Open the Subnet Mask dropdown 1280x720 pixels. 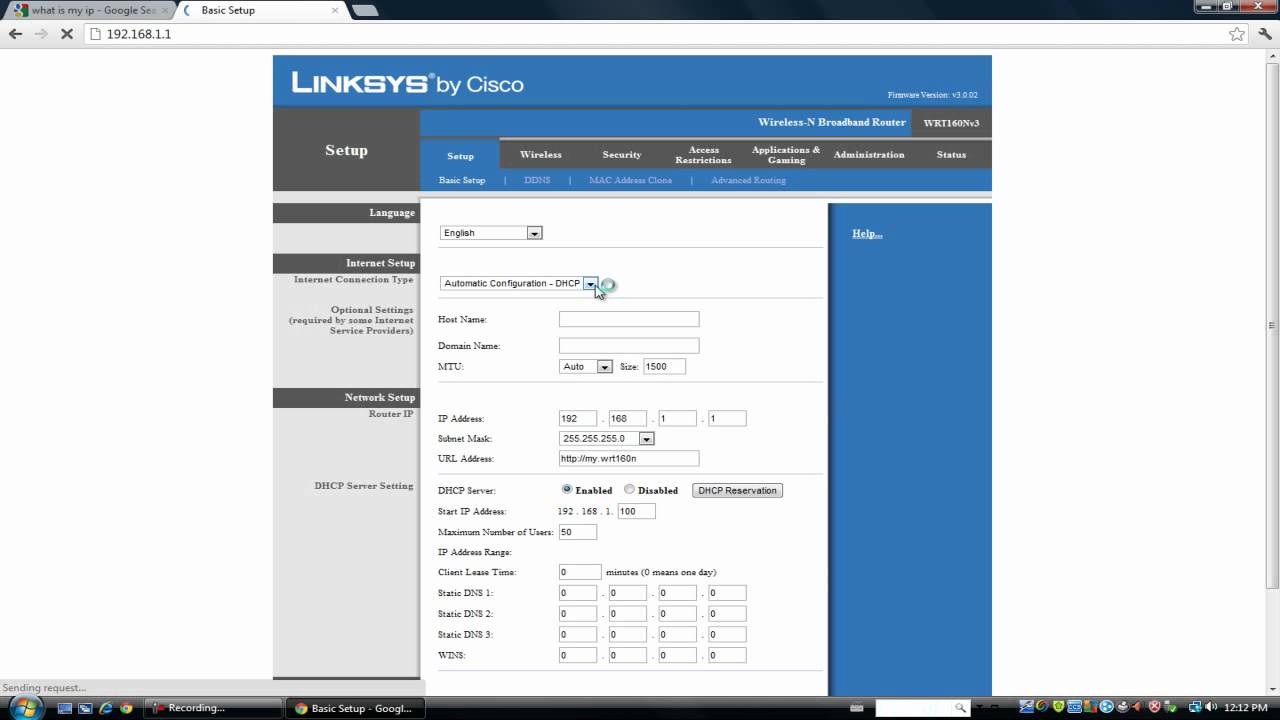(x=607, y=439)
